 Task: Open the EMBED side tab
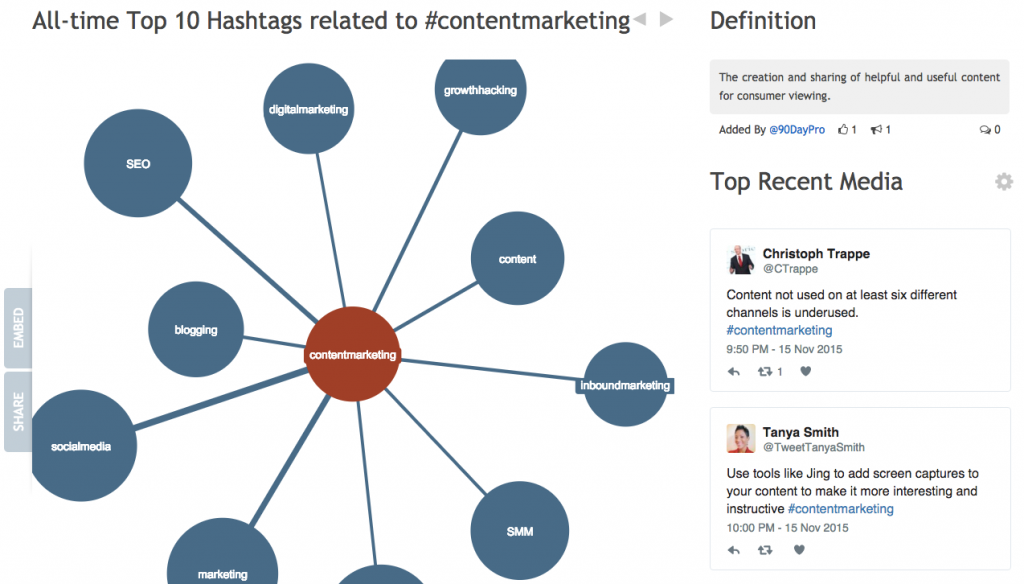pyautogui.click(x=18, y=328)
